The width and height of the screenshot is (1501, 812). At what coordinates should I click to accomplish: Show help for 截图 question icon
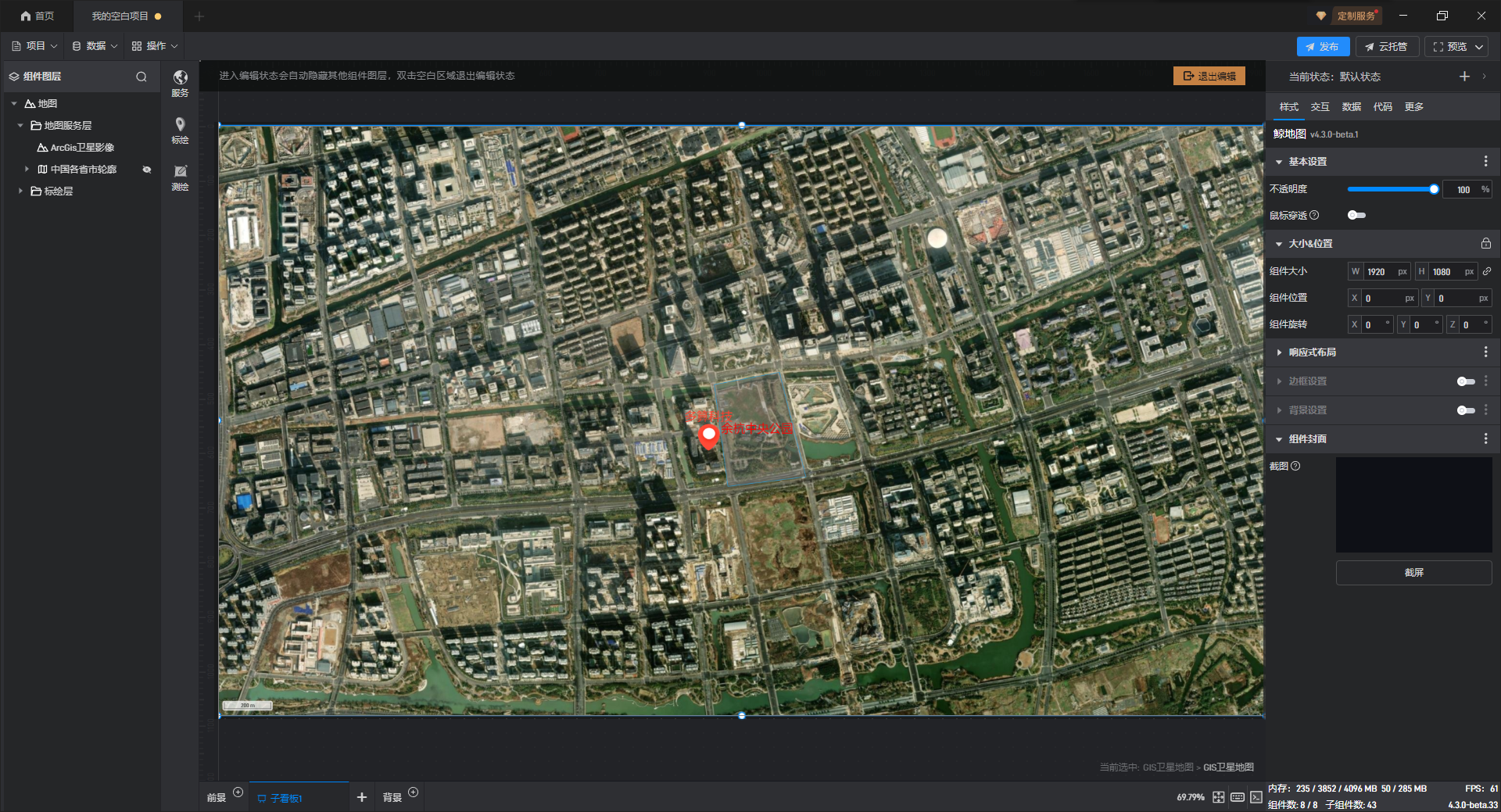tap(1295, 466)
